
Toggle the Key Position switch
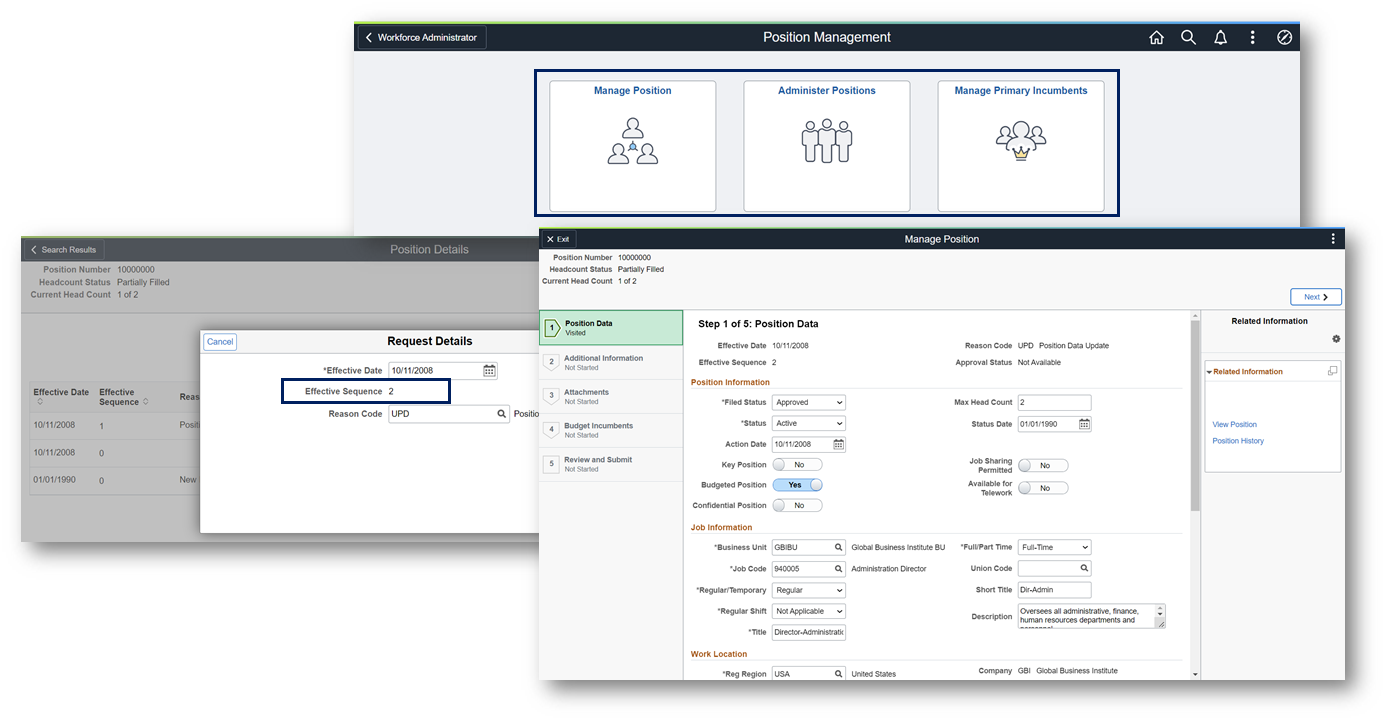pyautogui.click(x=797, y=465)
